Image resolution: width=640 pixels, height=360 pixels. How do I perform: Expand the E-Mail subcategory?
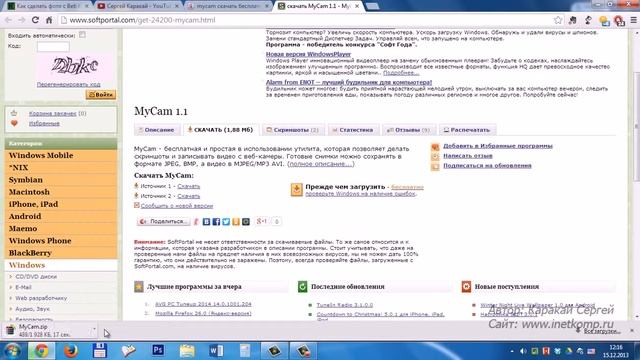(x=23, y=287)
